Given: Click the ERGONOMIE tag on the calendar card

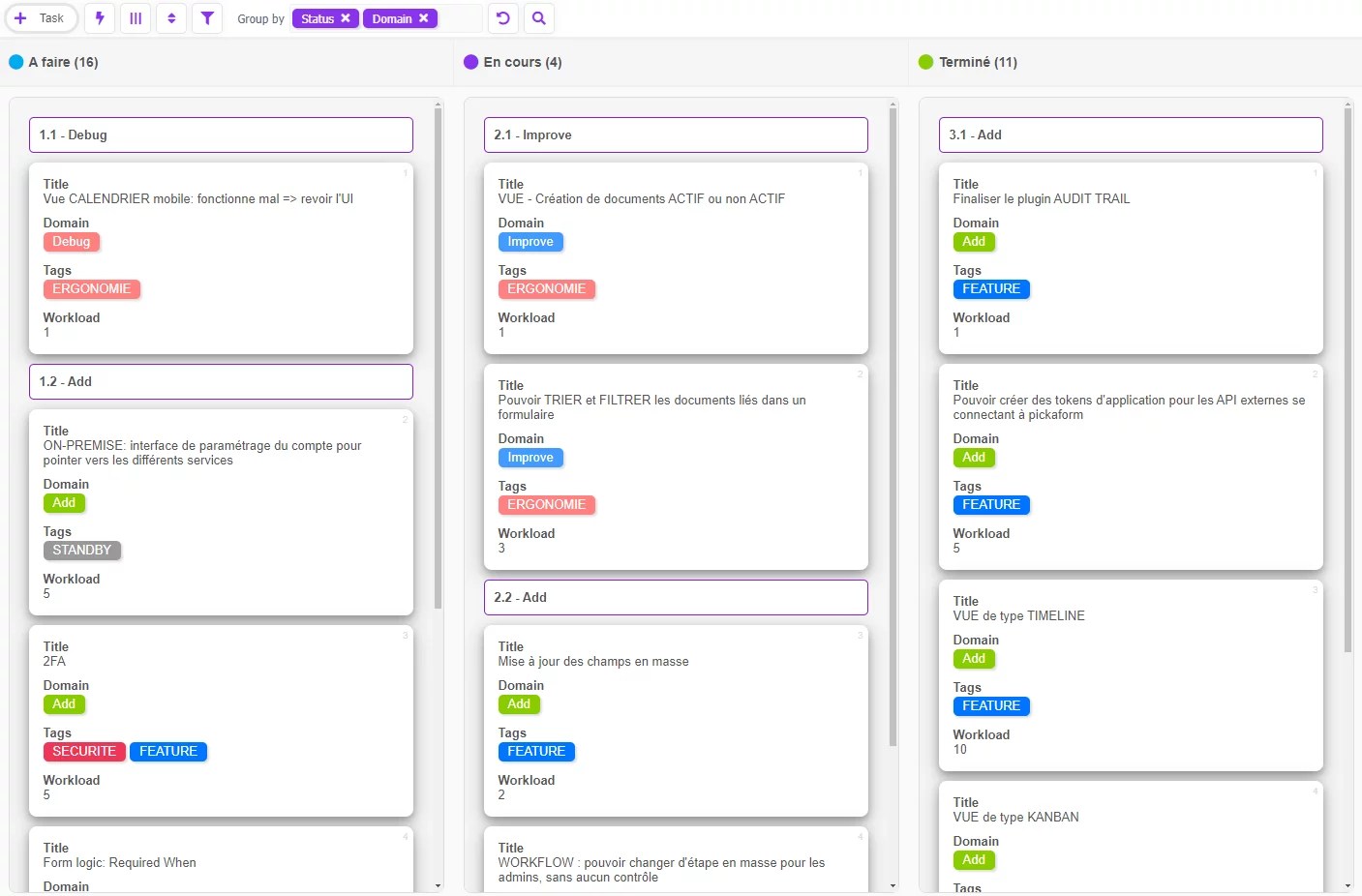Looking at the screenshot, I should (92, 288).
